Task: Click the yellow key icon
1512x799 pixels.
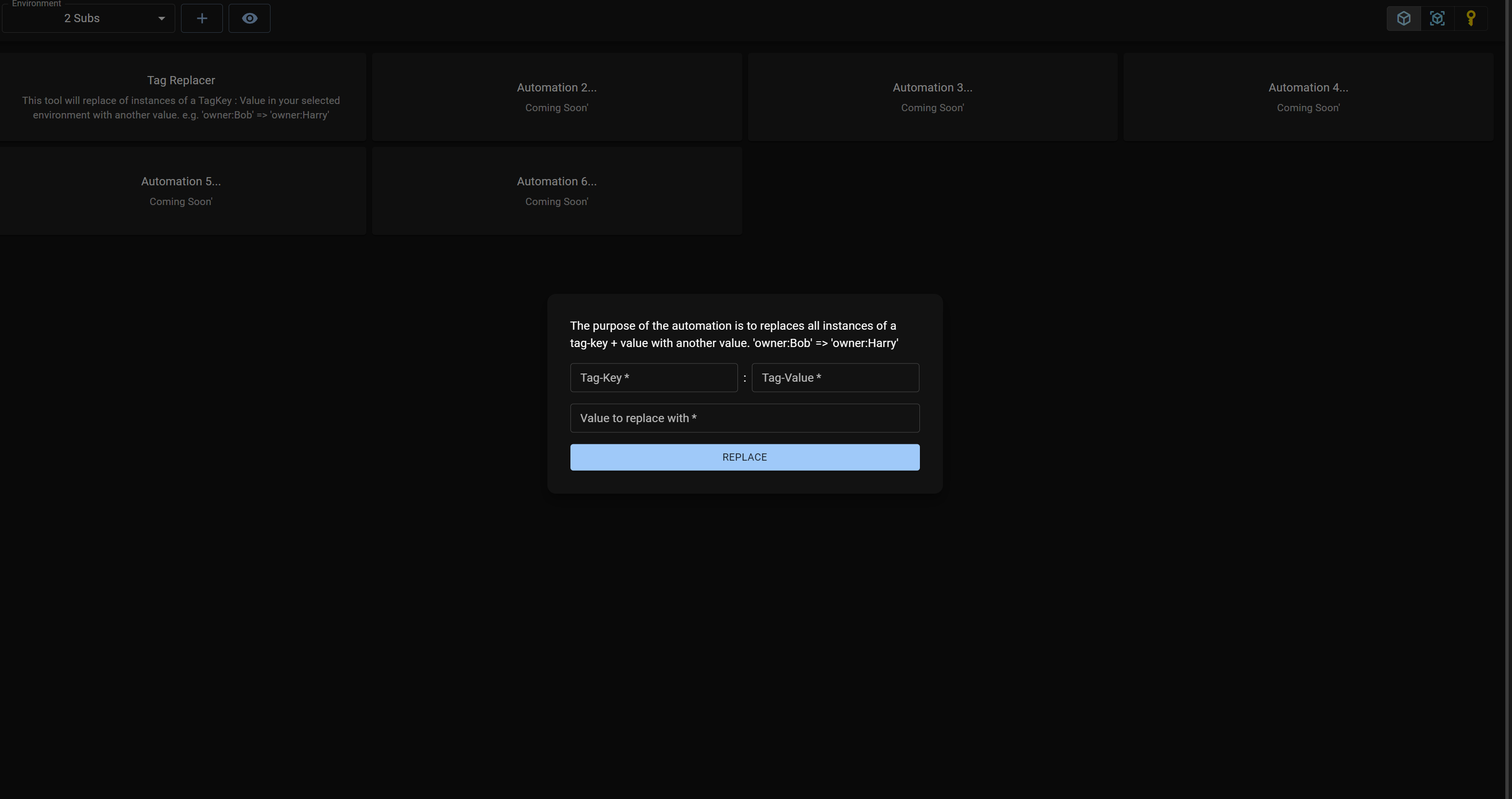Action: [1470, 18]
